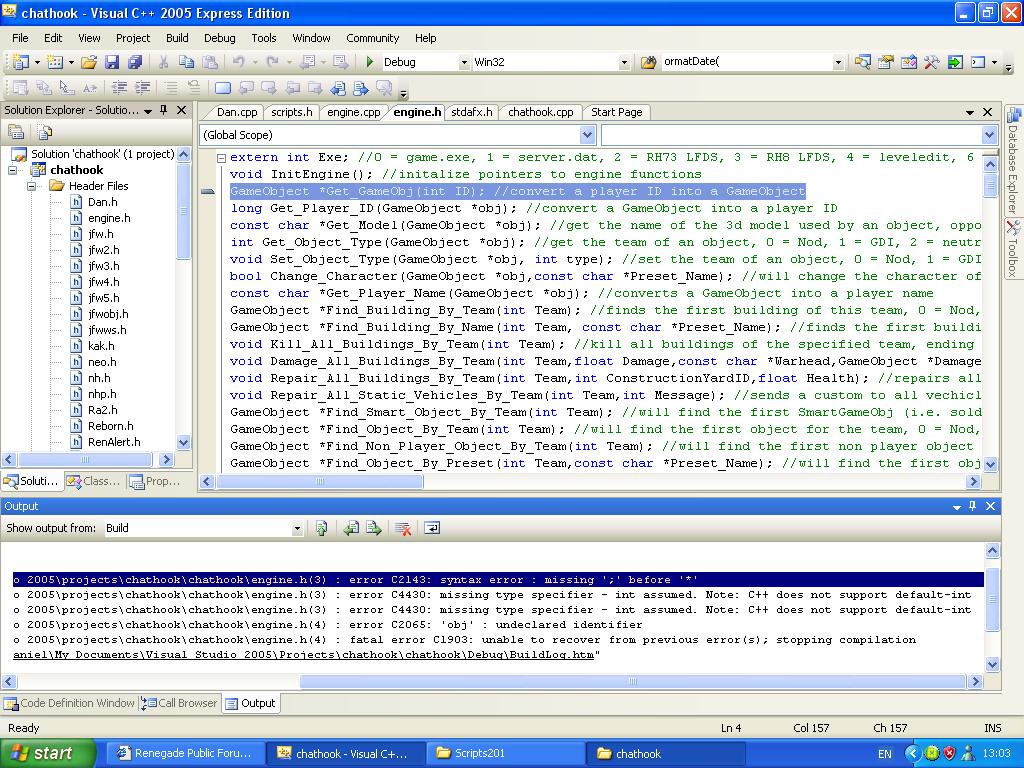Click the Increase Indent icon
Viewport: 1024px width, 768px height.
143,88
